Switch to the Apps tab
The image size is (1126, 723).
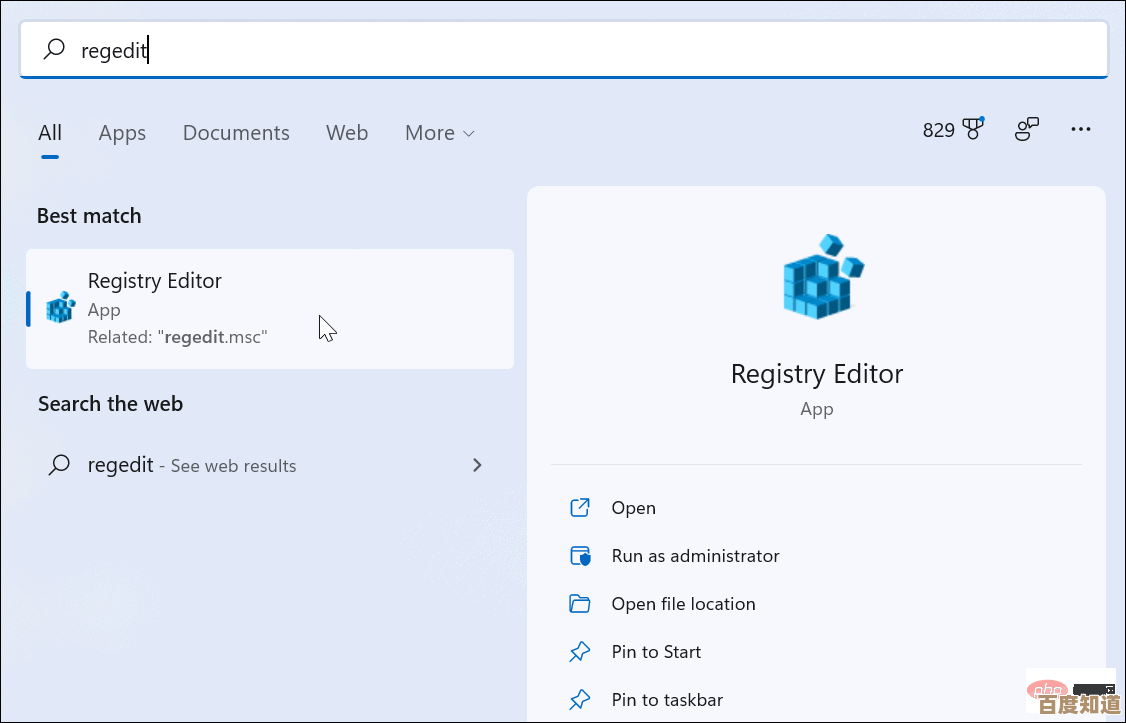pos(122,133)
